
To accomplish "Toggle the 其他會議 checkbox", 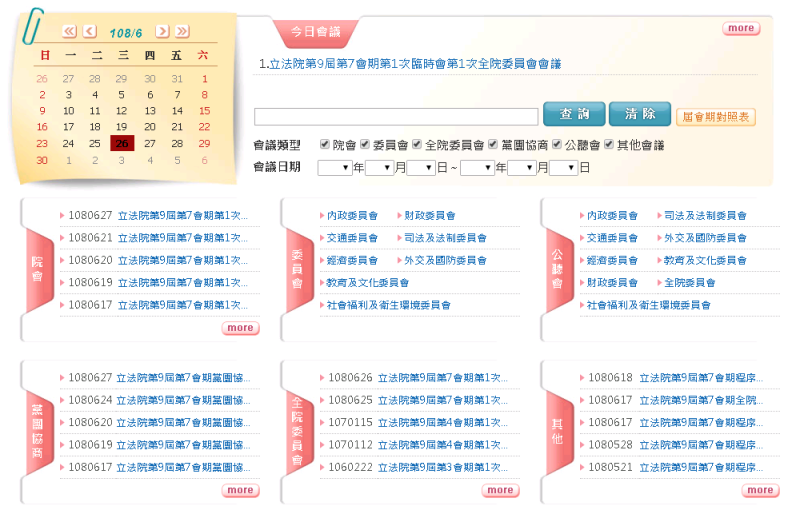I will (x=608, y=144).
